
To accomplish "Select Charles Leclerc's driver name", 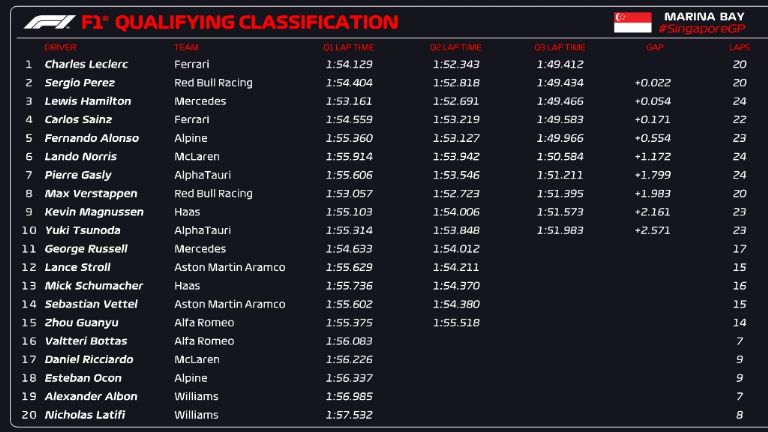I will [x=86, y=64].
